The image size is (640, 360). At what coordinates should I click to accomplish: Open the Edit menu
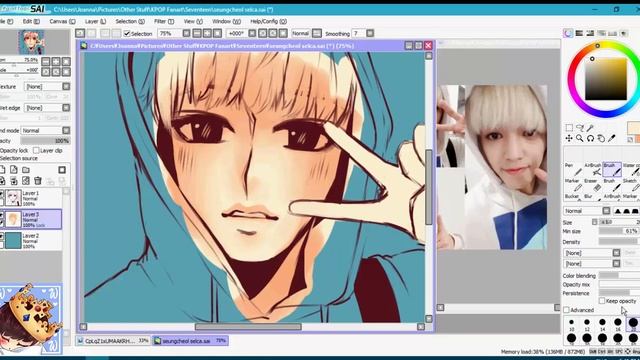pyautogui.click(x=31, y=21)
